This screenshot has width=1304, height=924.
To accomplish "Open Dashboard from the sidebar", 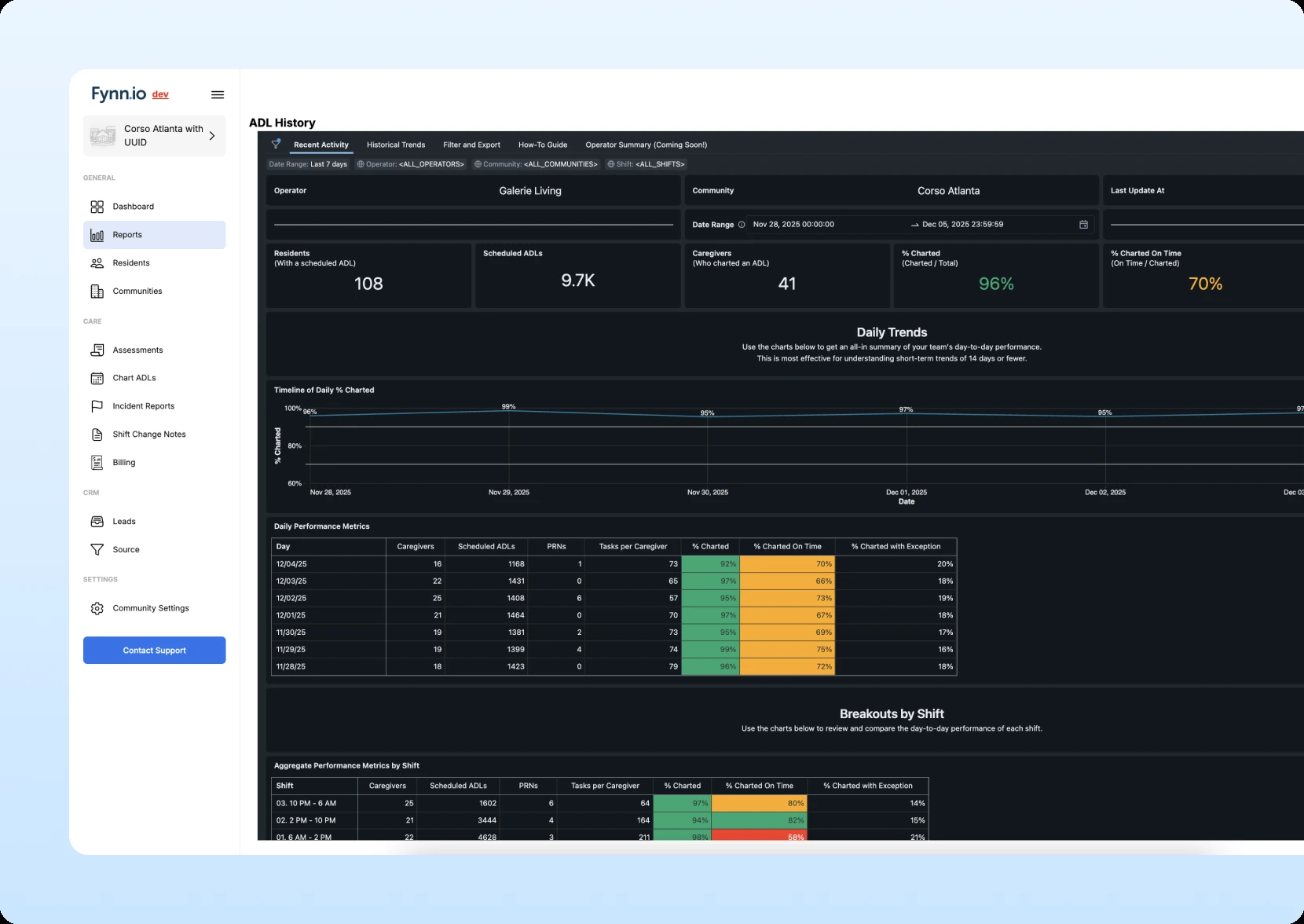I will [154, 207].
